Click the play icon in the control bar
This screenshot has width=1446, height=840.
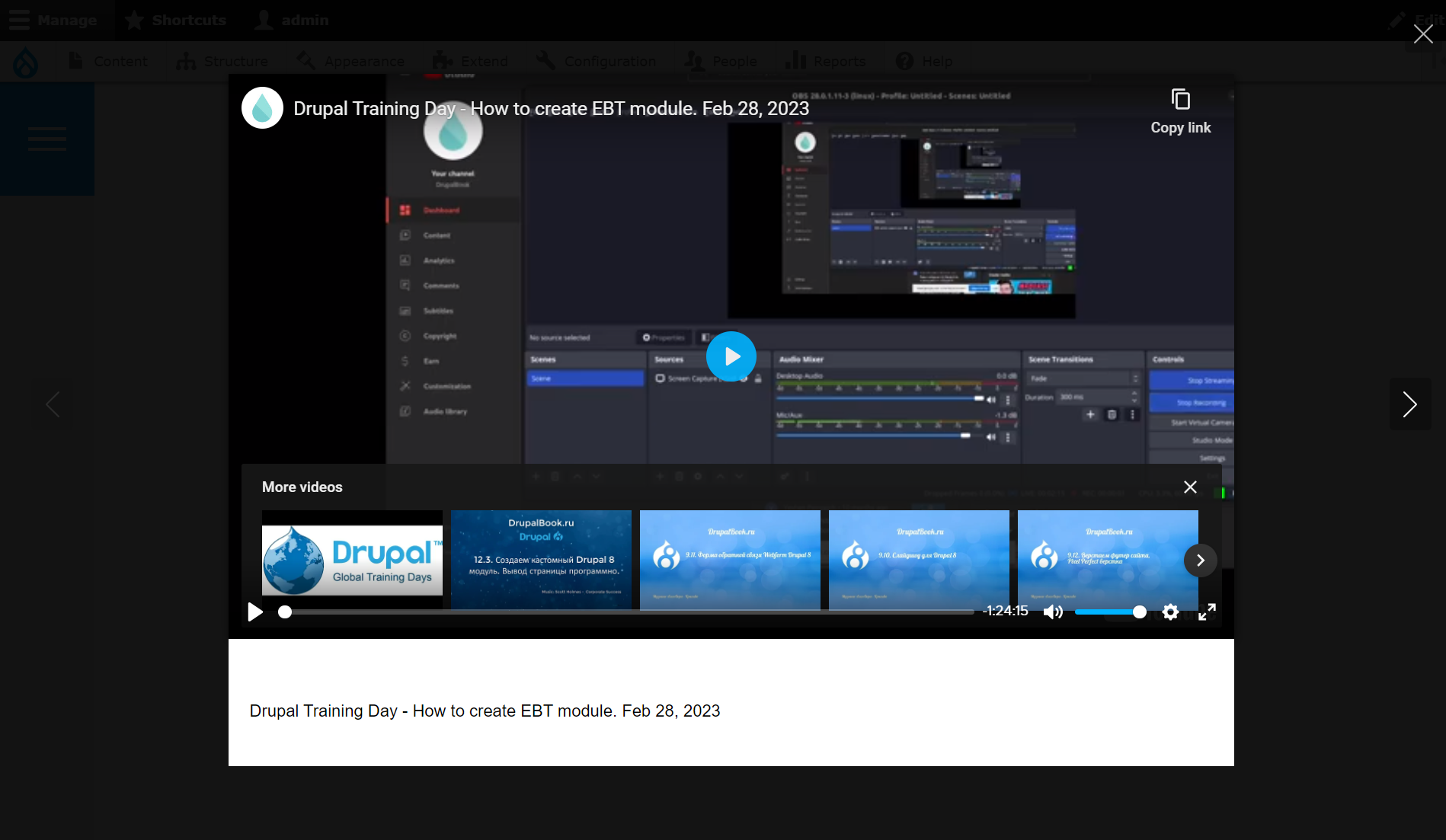[255, 612]
